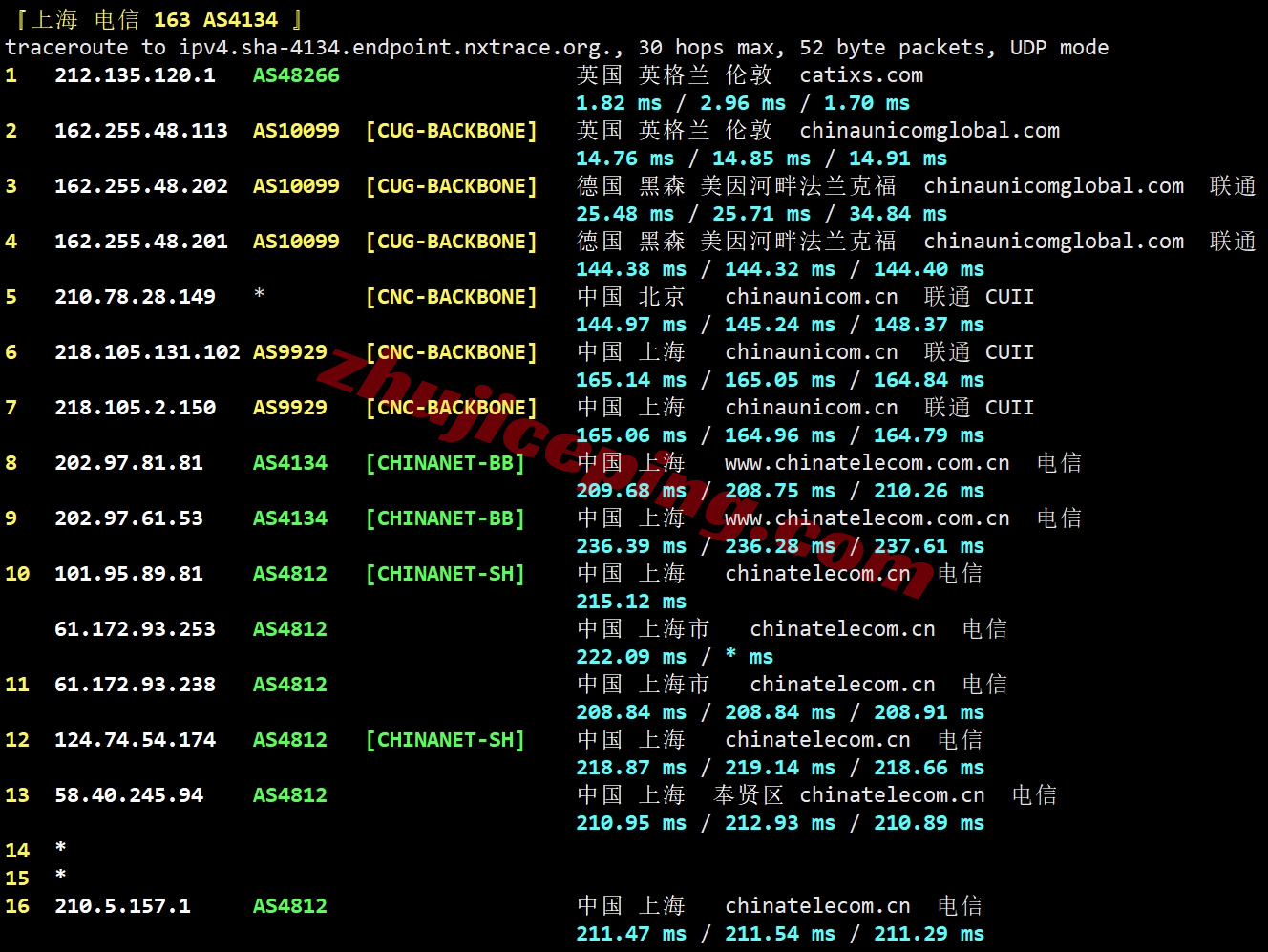Click IP address 58.40.245.94 on hop 13

coord(128,794)
